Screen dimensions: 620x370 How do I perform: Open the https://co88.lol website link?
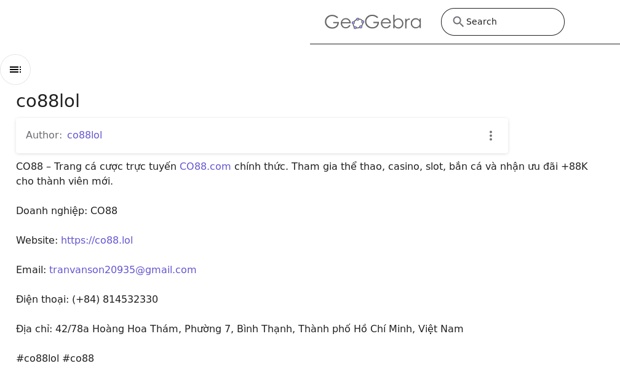[x=97, y=240]
